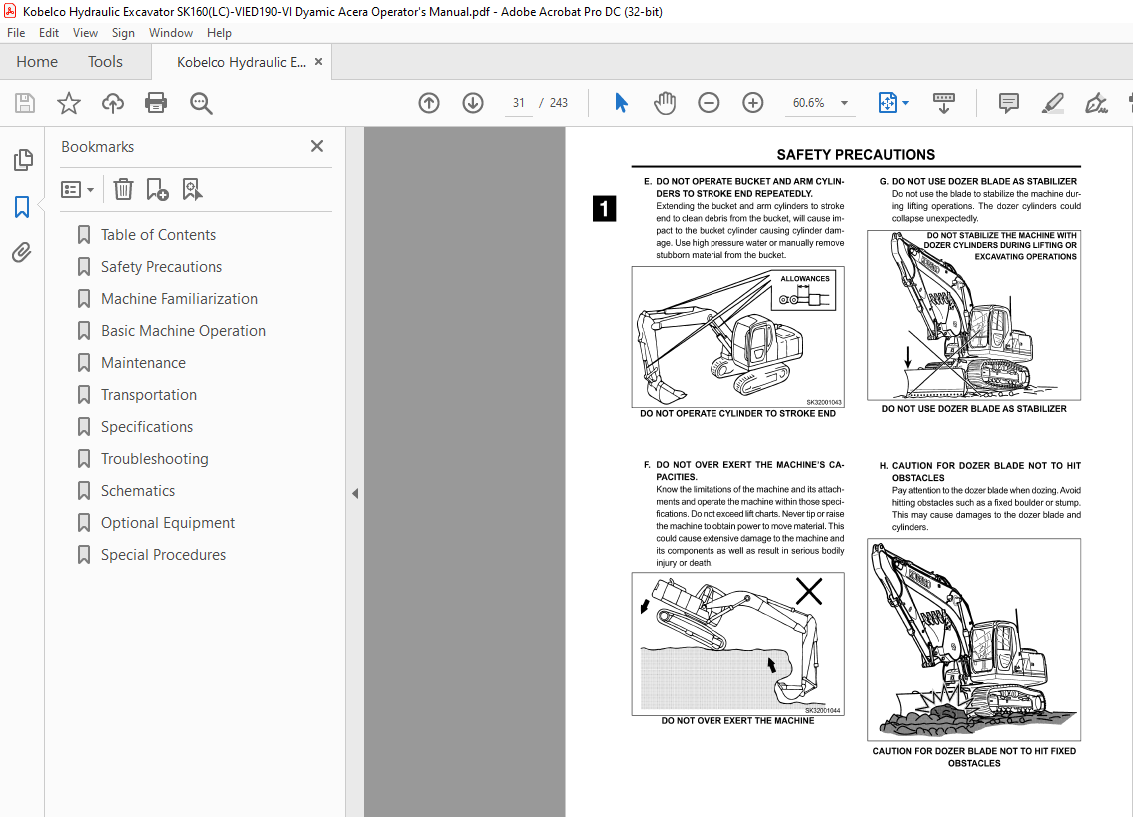Switch to the Home tab

37,62
